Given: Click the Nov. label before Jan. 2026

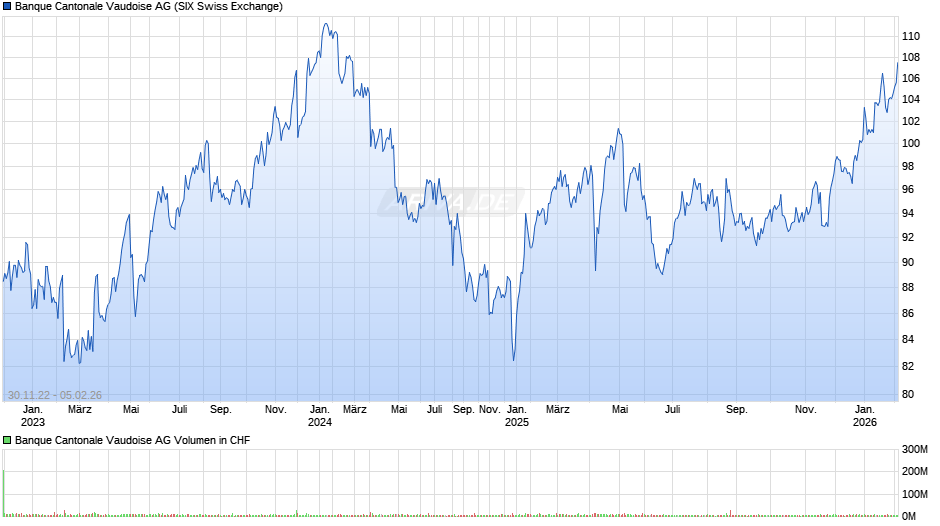Looking at the screenshot, I should click(x=806, y=410).
